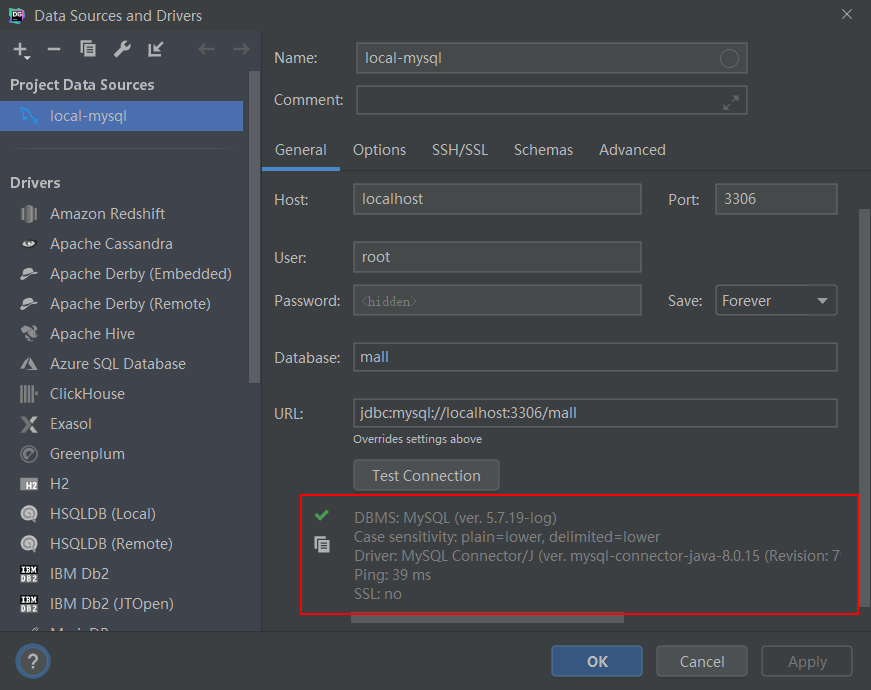
Task: Click the make global arrow icon
Action: (156, 49)
